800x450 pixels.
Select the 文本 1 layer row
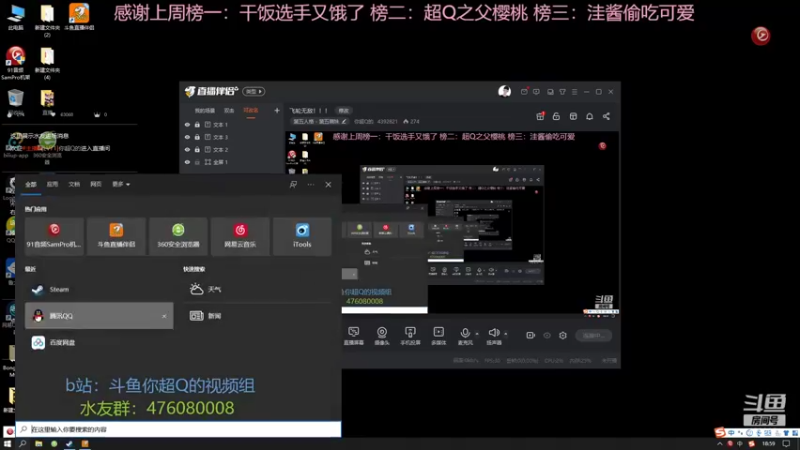231,124
